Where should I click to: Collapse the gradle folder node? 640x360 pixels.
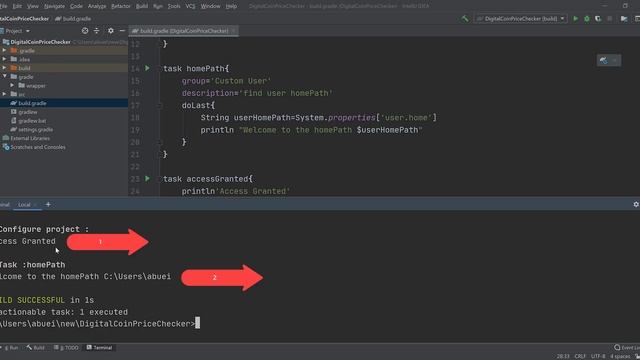pos(4,77)
